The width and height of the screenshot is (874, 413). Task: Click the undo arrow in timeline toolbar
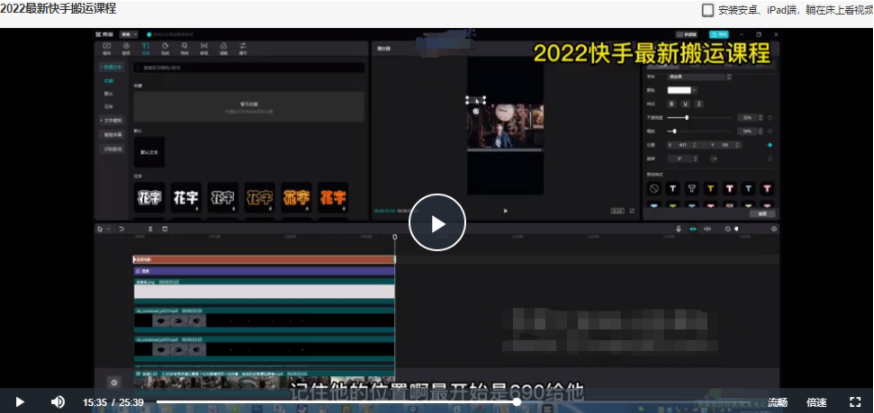(121, 229)
